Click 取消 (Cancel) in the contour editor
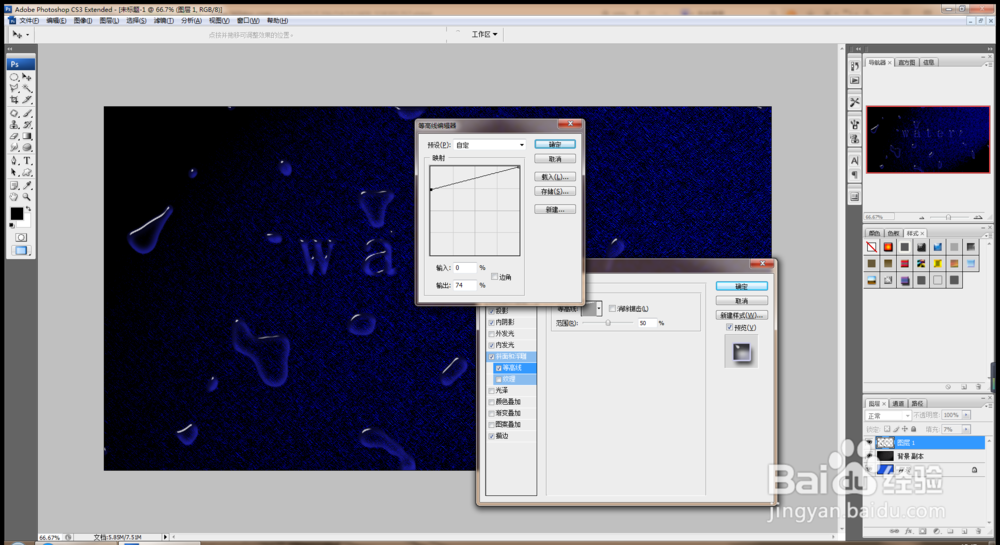 click(555, 159)
